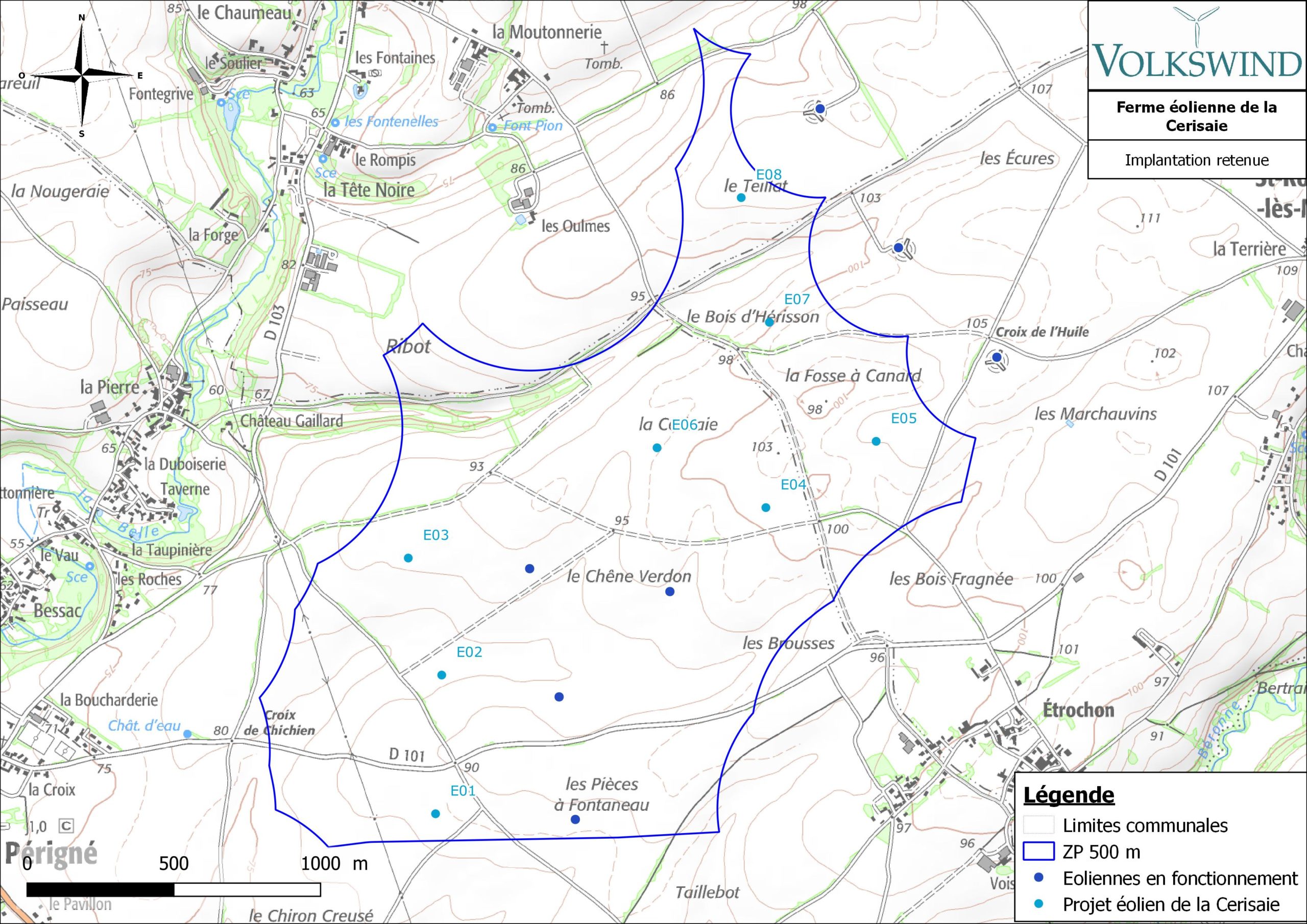Click the Eoliennes en fonctionnement legend symbol
This screenshot has width=1307, height=924.
tap(1039, 879)
